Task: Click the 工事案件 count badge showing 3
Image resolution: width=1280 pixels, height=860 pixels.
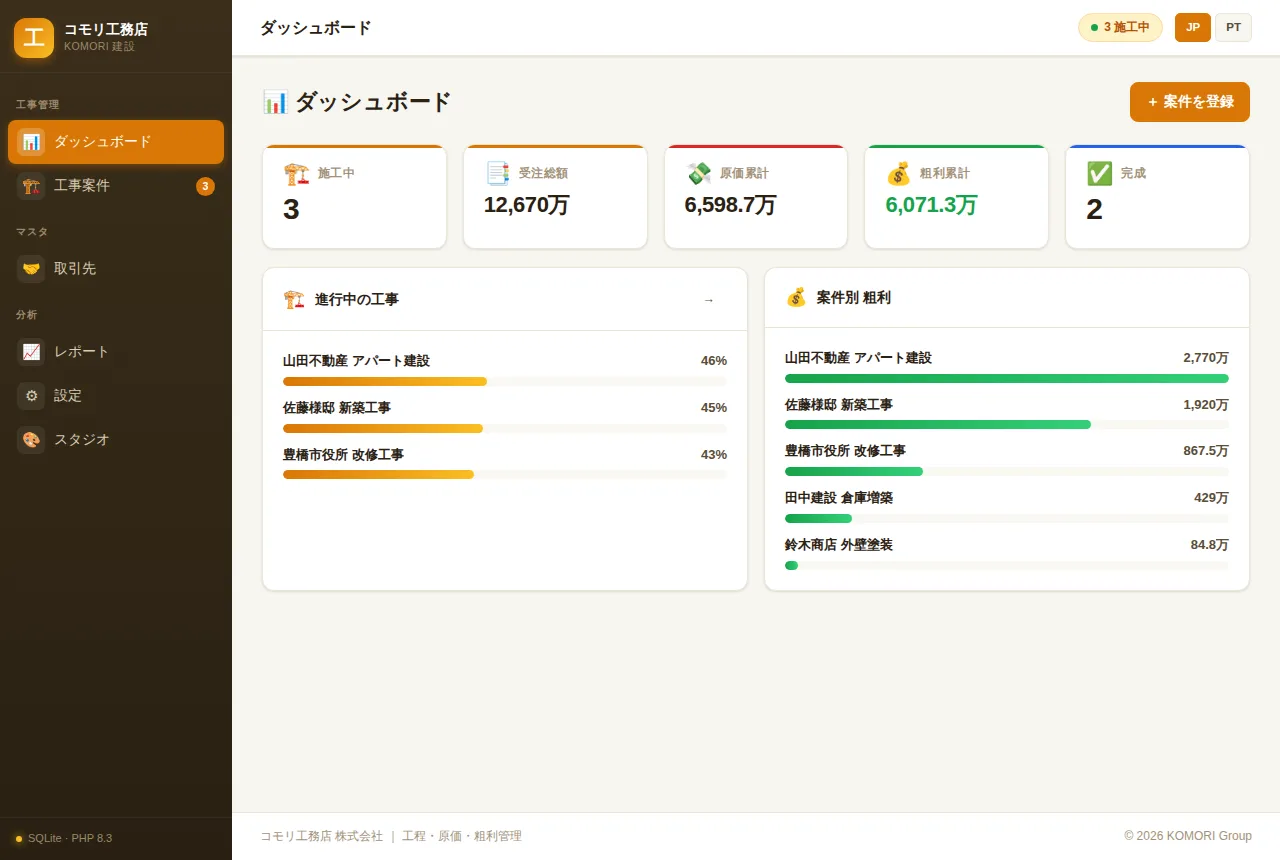Action: 205,186
